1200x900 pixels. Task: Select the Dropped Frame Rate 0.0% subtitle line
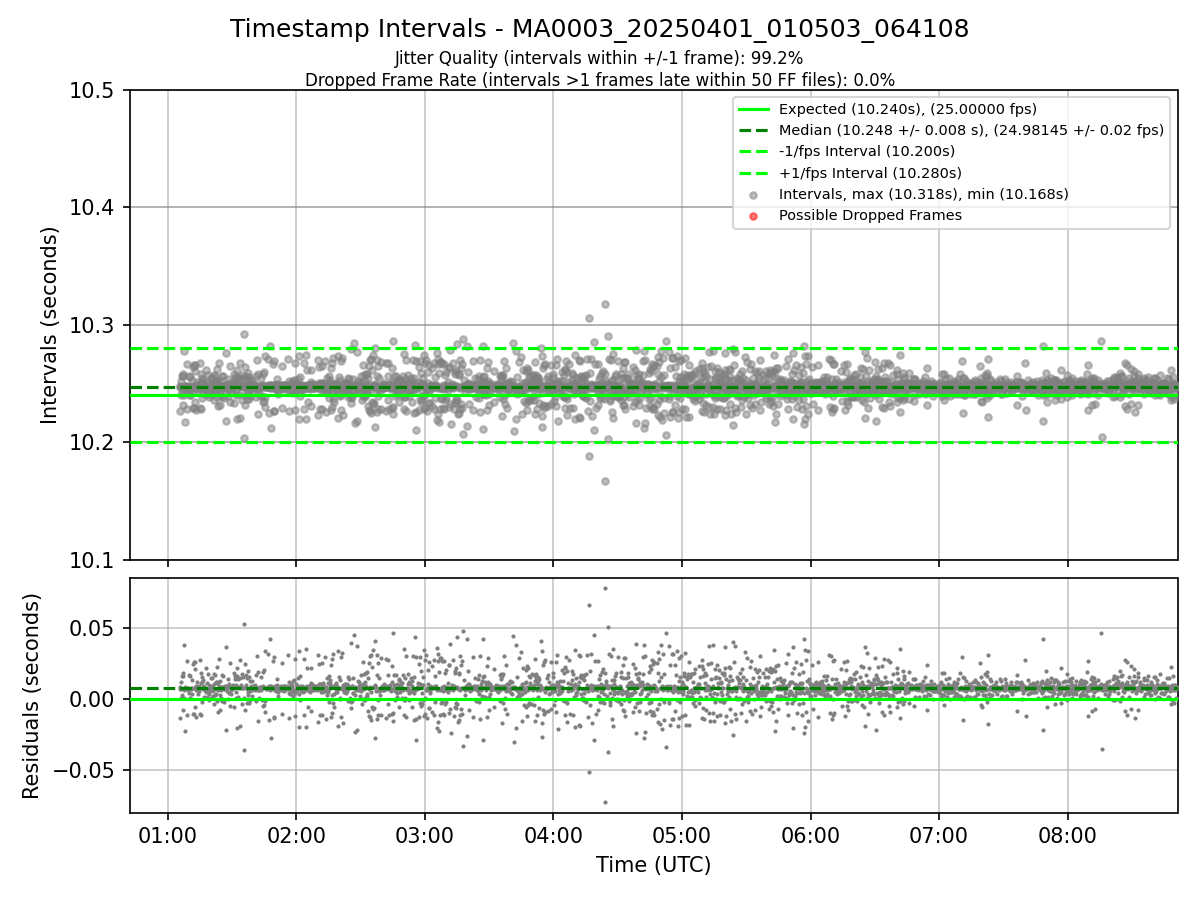[599, 80]
